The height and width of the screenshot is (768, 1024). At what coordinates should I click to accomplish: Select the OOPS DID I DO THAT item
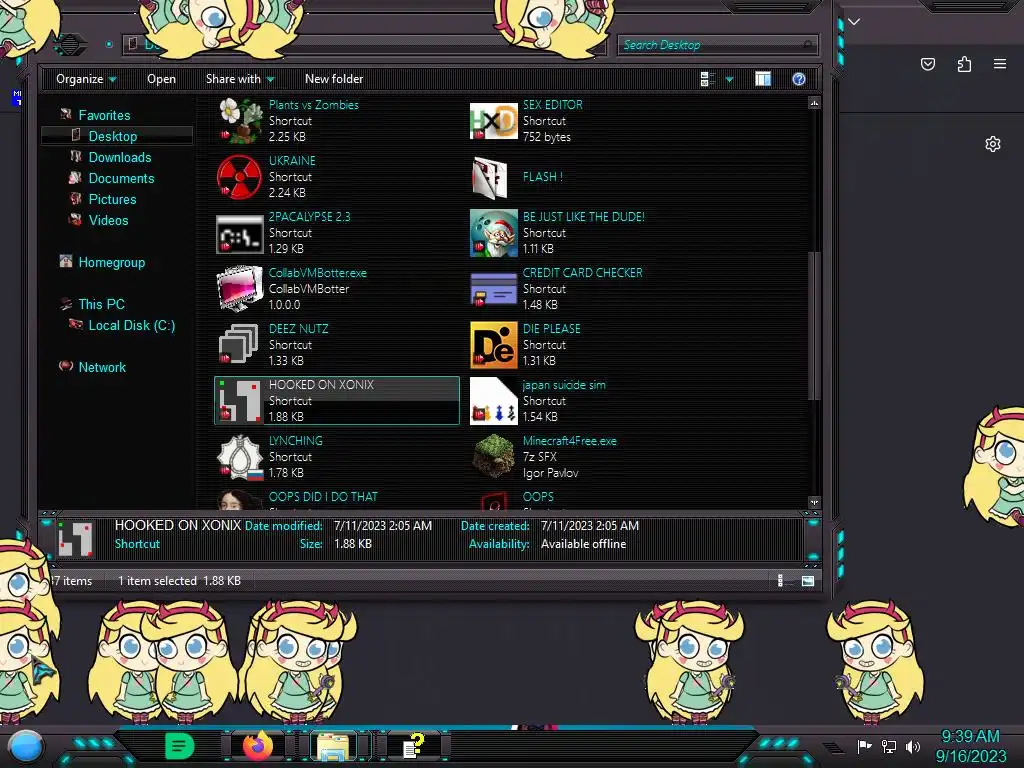point(323,497)
